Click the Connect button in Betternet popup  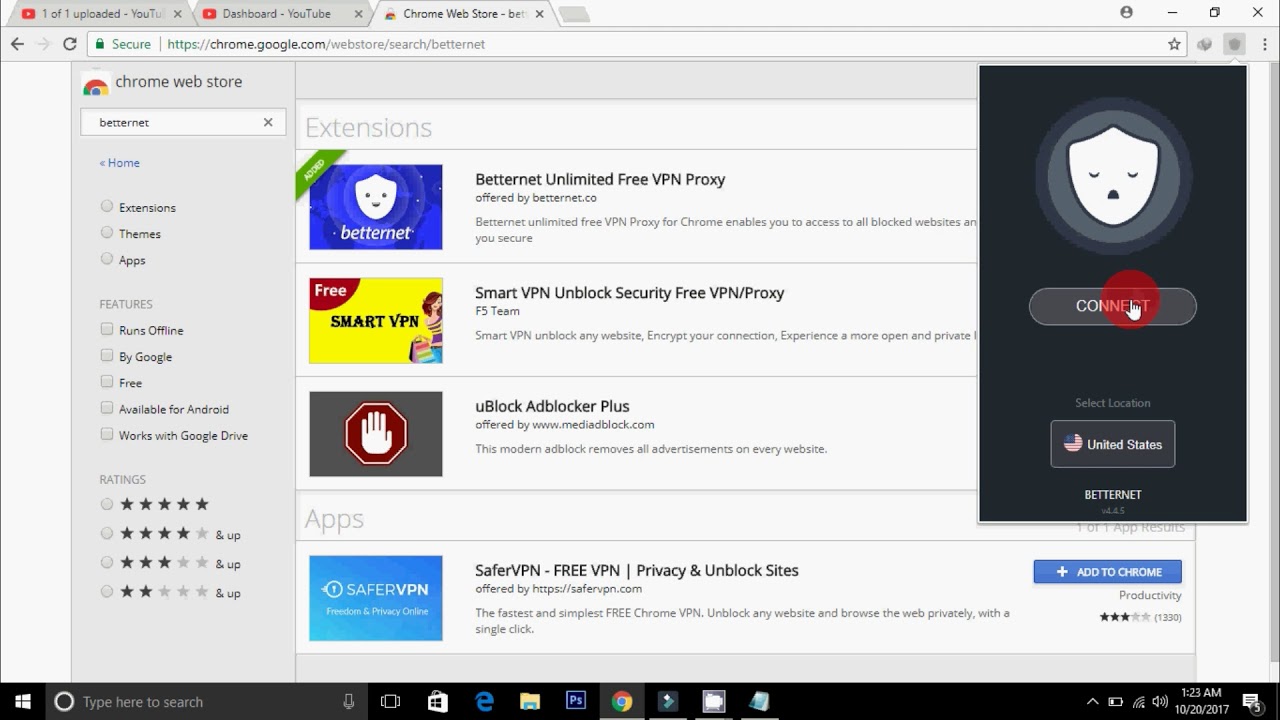(1113, 306)
